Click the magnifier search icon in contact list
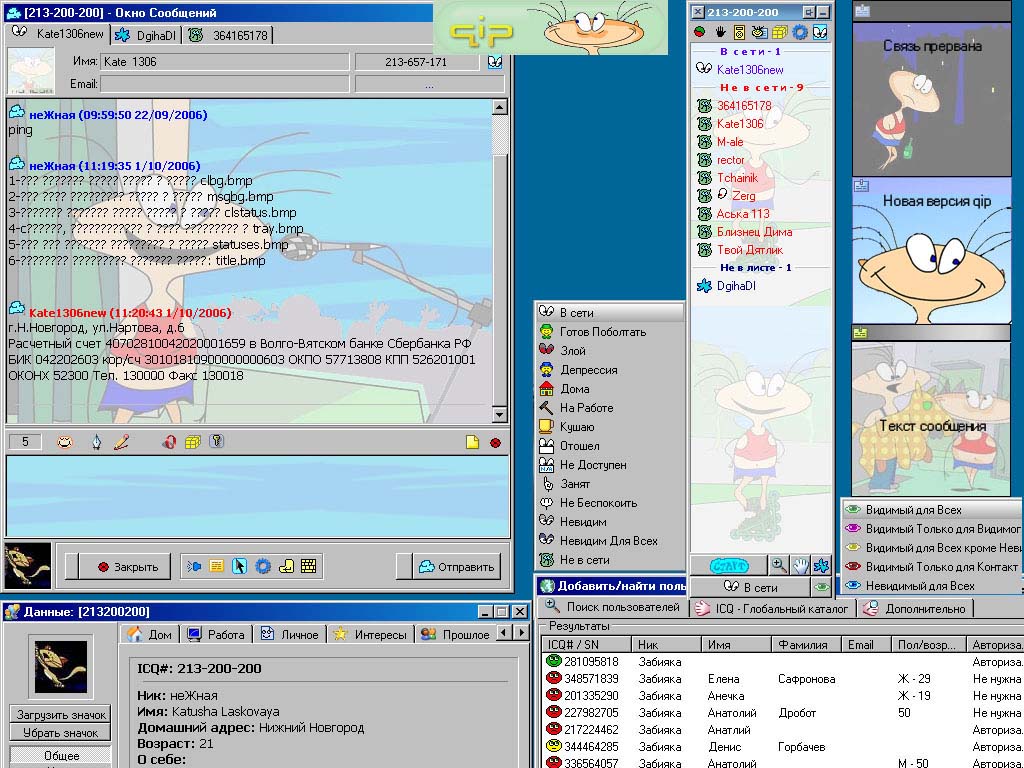The height and width of the screenshot is (768, 1024). pyautogui.click(x=778, y=566)
